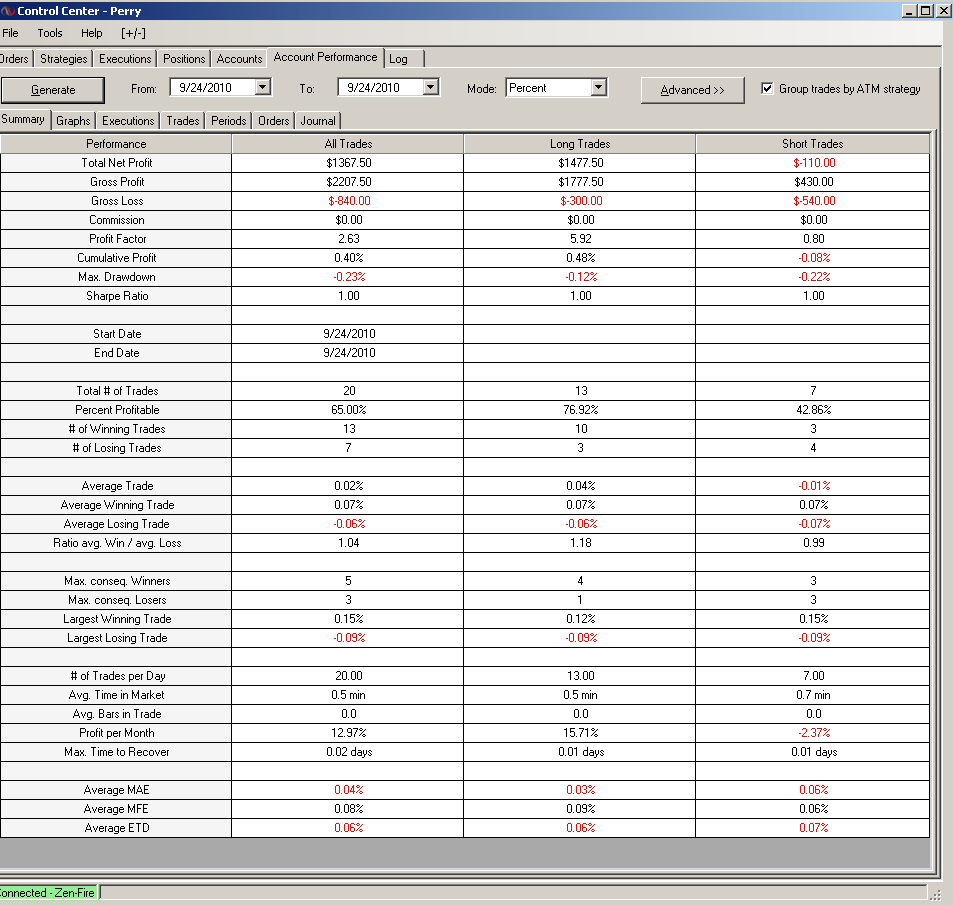The height and width of the screenshot is (905, 953).
Task: Open the From date dropdown arrow
Action: (263, 88)
